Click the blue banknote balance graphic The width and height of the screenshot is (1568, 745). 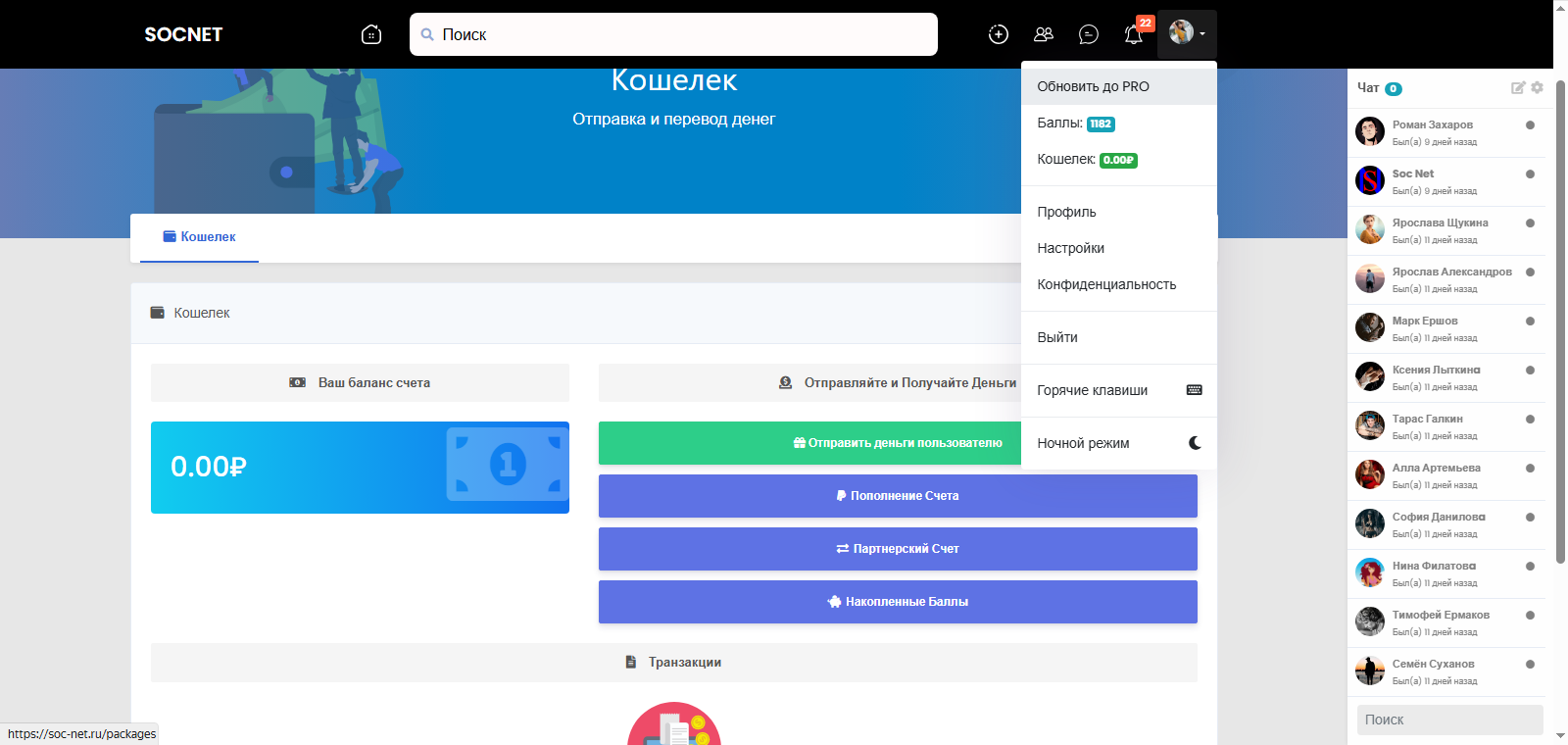508,464
